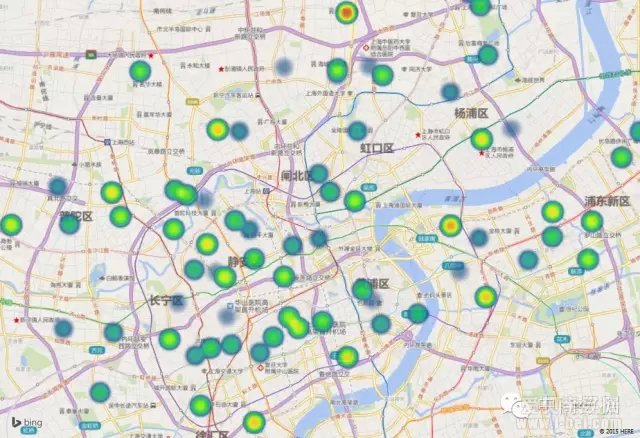Select heat spot above 杨浦区人民政府 star

tap(482, 139)
